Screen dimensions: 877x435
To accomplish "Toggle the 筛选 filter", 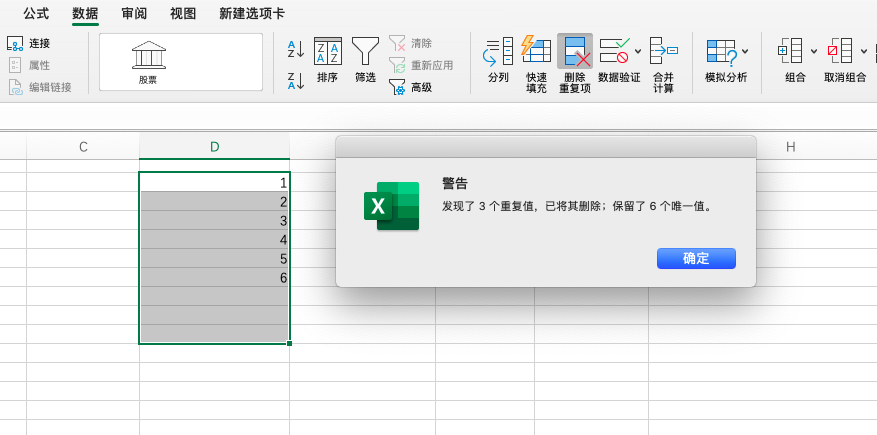I will [x=365, y=60].
